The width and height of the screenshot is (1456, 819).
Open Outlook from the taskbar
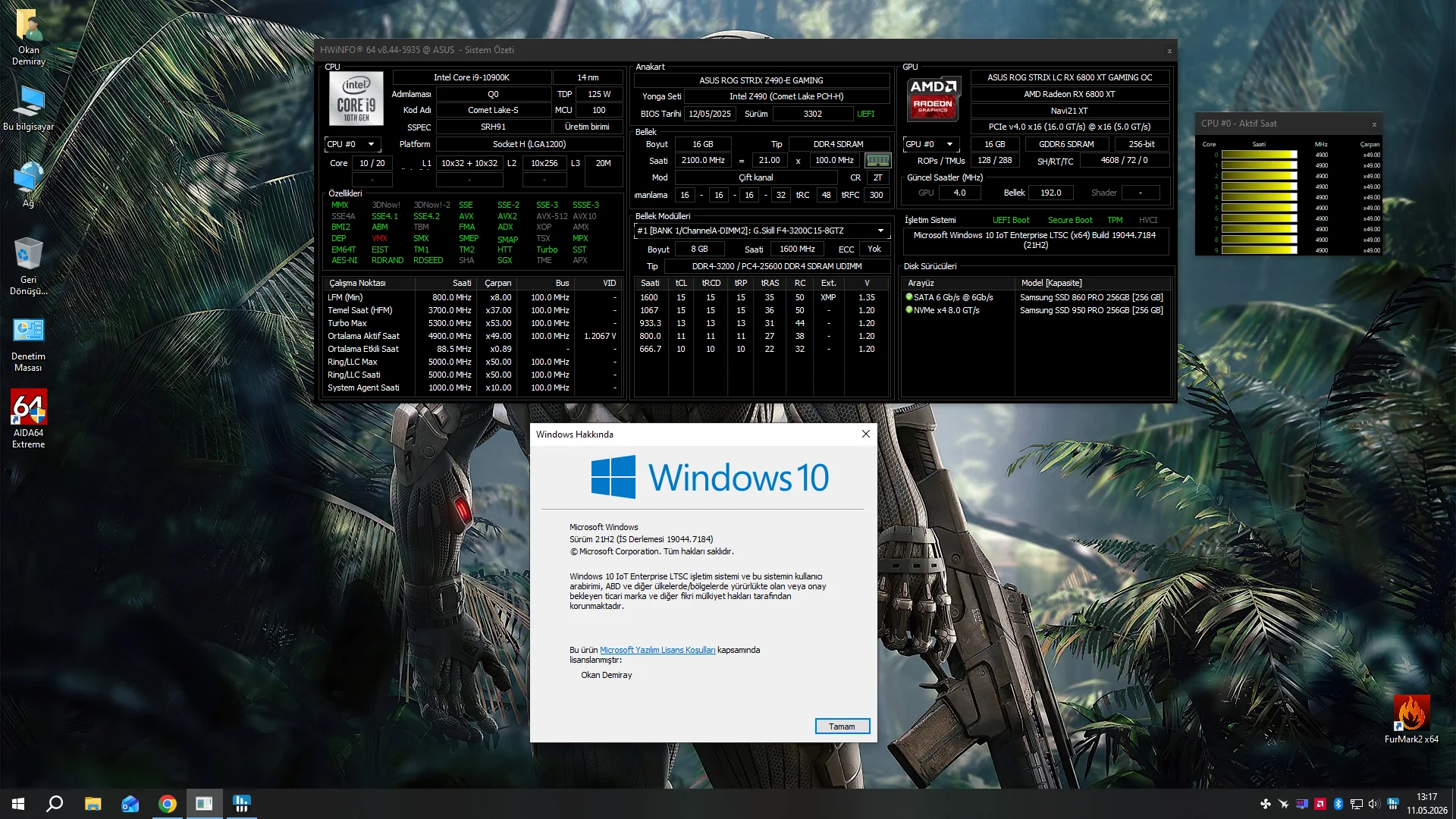tap(130, 804)
